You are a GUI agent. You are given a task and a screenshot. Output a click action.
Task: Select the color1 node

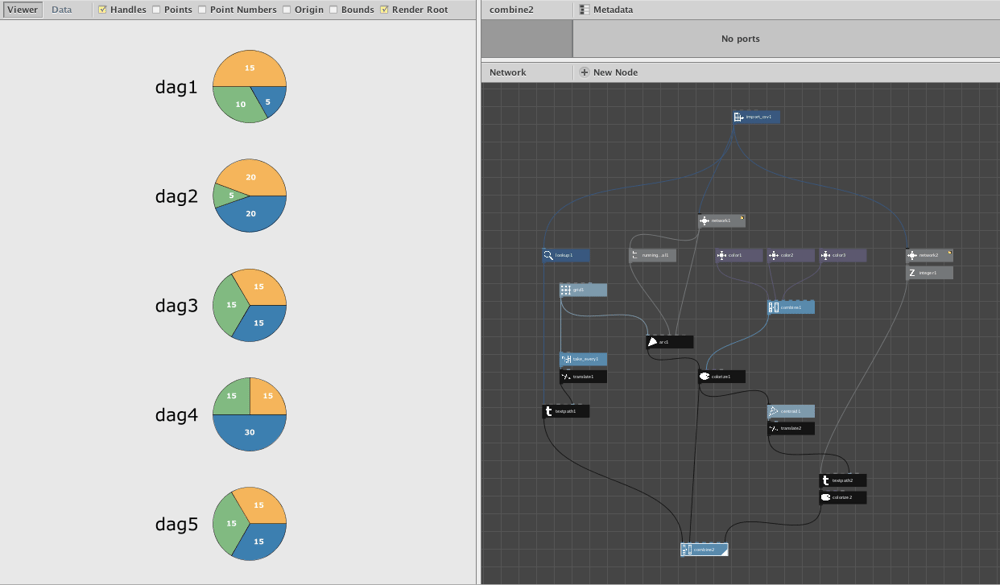(739, 255)
